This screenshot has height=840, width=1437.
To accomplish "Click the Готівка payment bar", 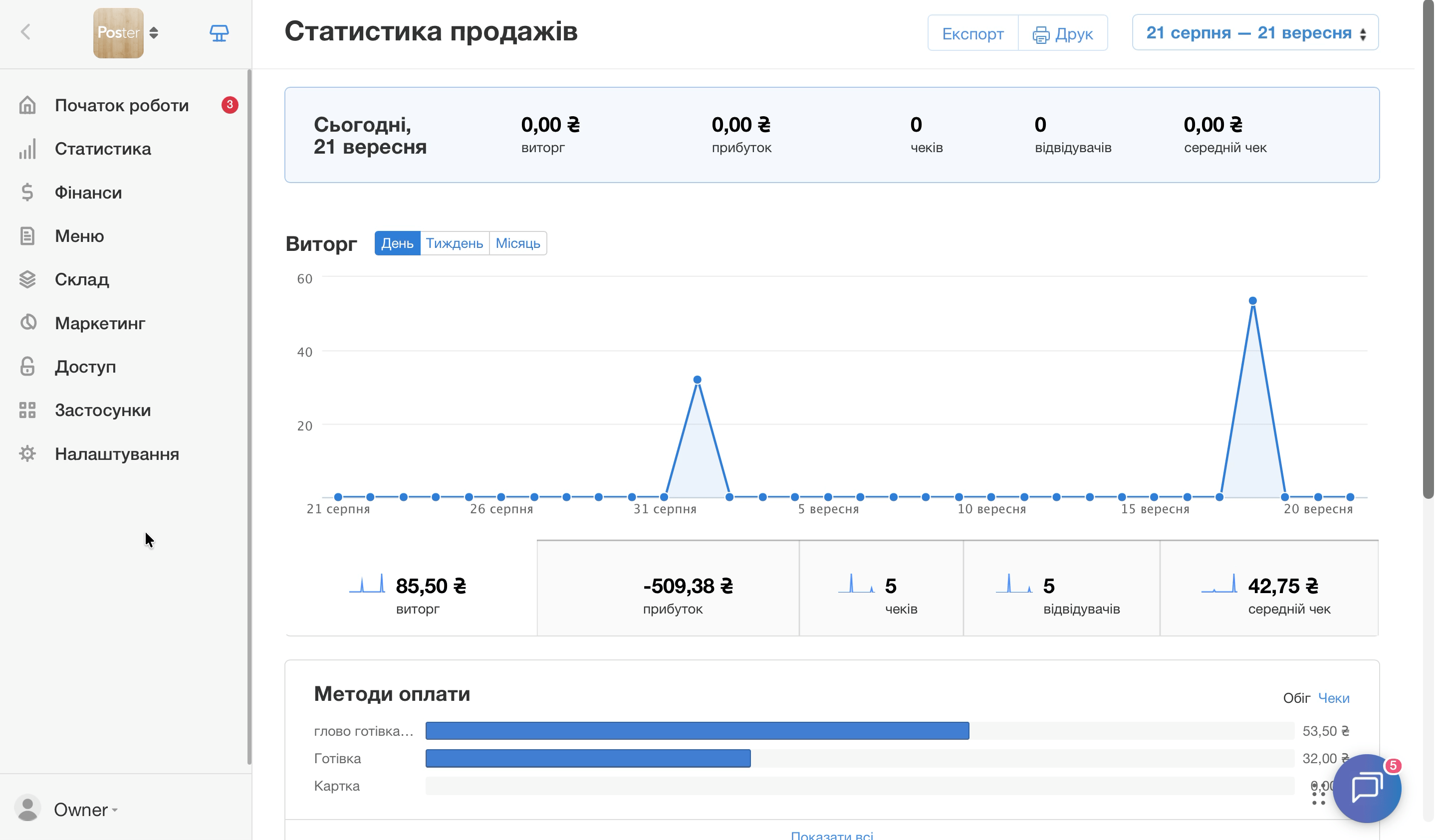I will pyautogui.click(x=588, y=758).
